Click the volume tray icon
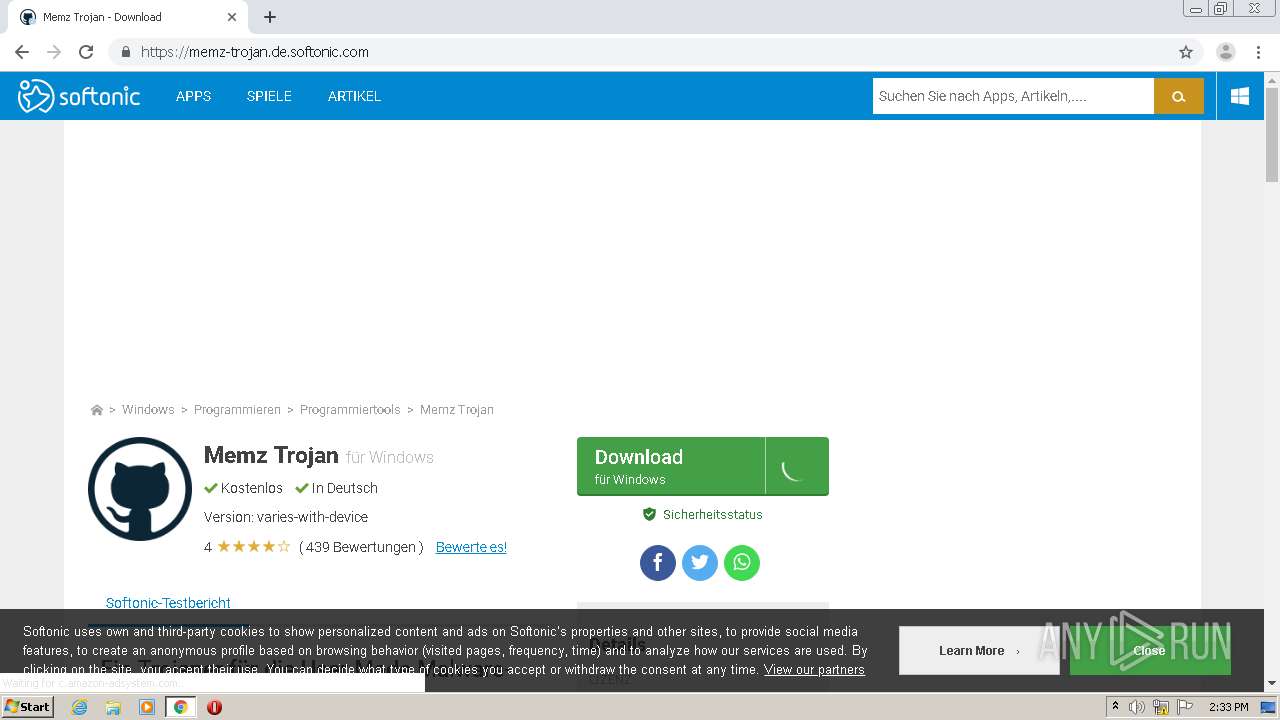Viewport: 1280px width, 720px height. coord(1137,707)
